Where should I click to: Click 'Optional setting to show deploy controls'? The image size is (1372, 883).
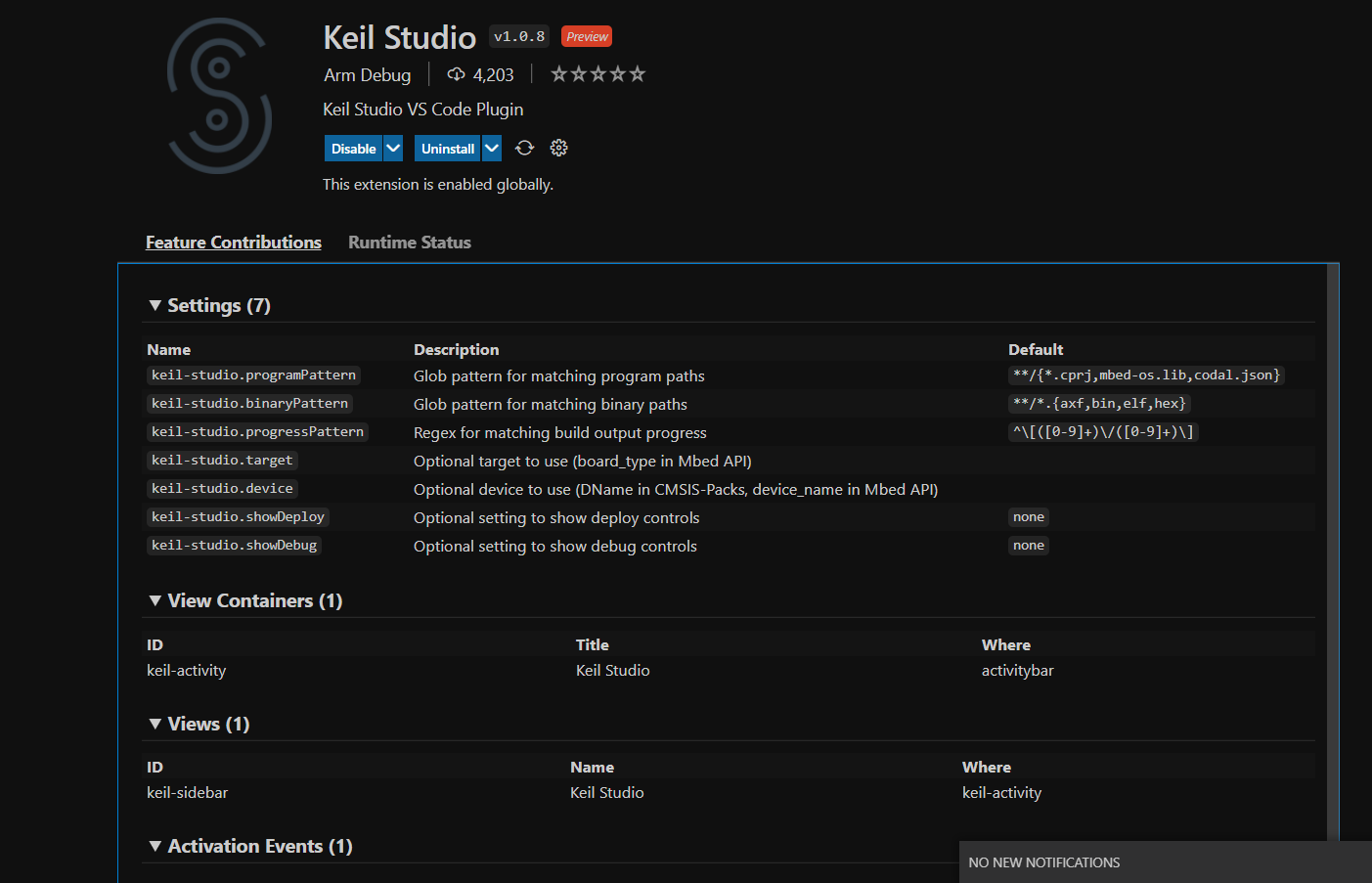pos(556,518)
